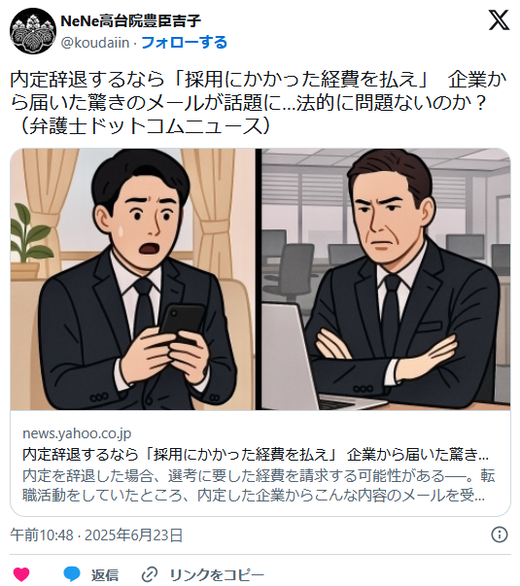Click the 返信 reply label
Image resolution: width=520 pixels, height=586 pixels.
click(x=105, y=574)
